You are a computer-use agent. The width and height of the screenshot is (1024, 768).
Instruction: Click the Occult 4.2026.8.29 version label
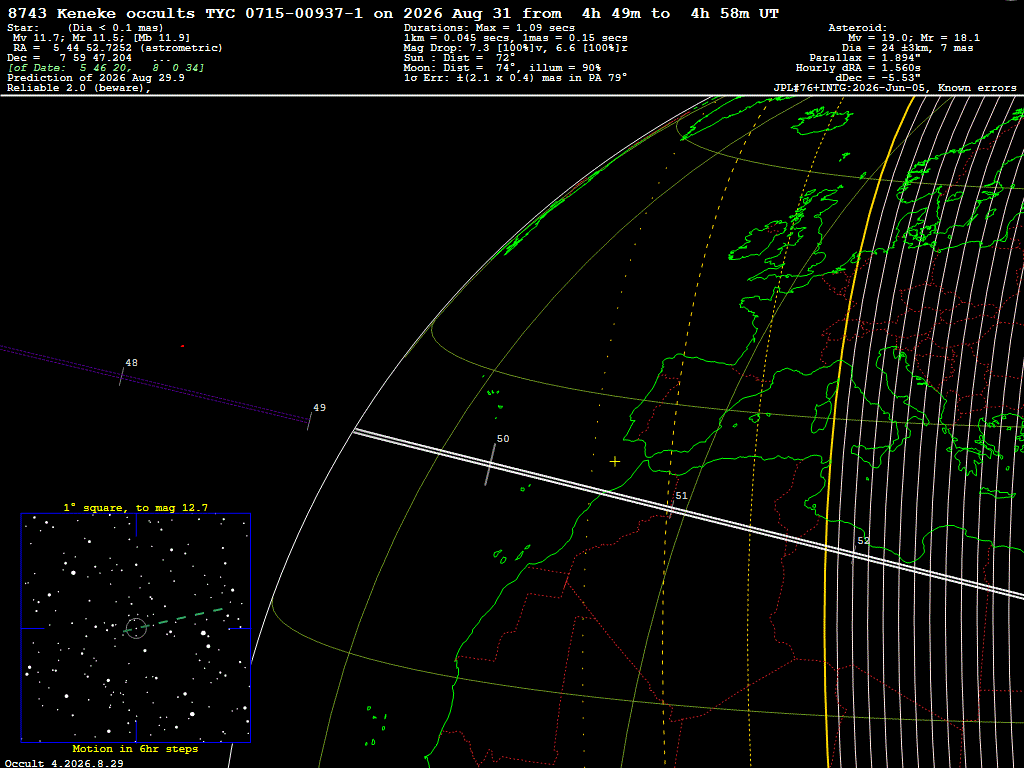pos(64,763)
